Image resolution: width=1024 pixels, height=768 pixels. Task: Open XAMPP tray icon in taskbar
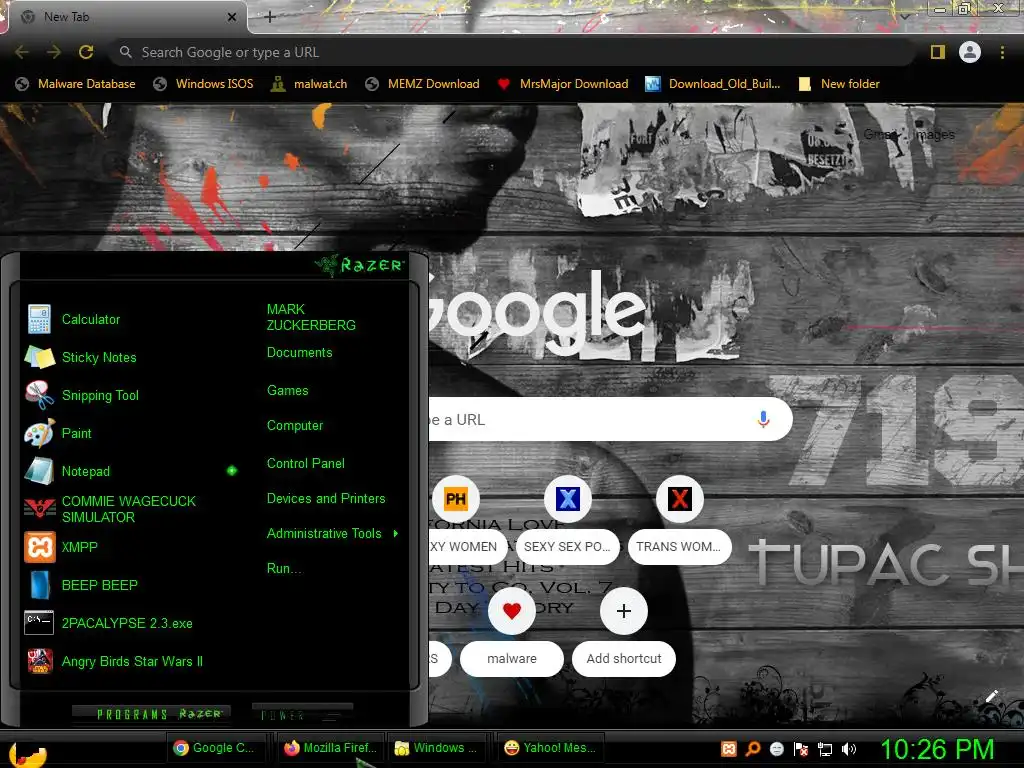tap(729, 748)
